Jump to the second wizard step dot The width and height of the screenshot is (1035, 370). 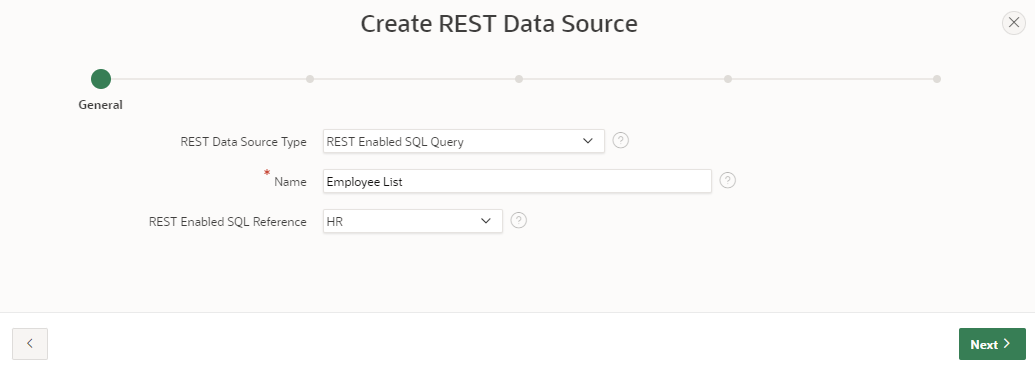(310, 79)
